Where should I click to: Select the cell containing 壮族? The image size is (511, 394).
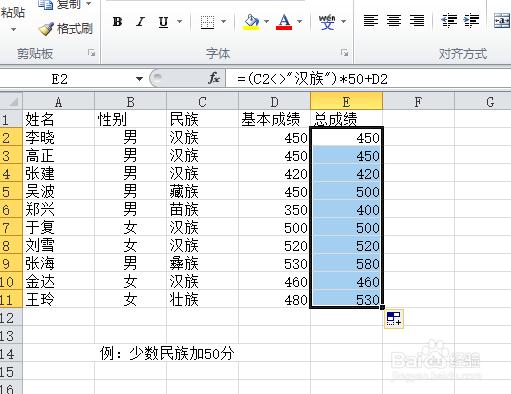point(202,299)
